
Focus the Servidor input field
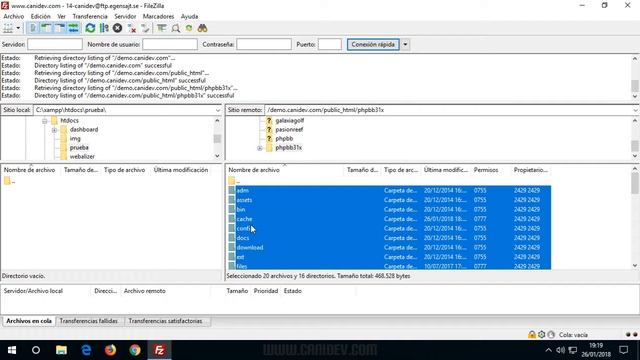pos(55,44)
